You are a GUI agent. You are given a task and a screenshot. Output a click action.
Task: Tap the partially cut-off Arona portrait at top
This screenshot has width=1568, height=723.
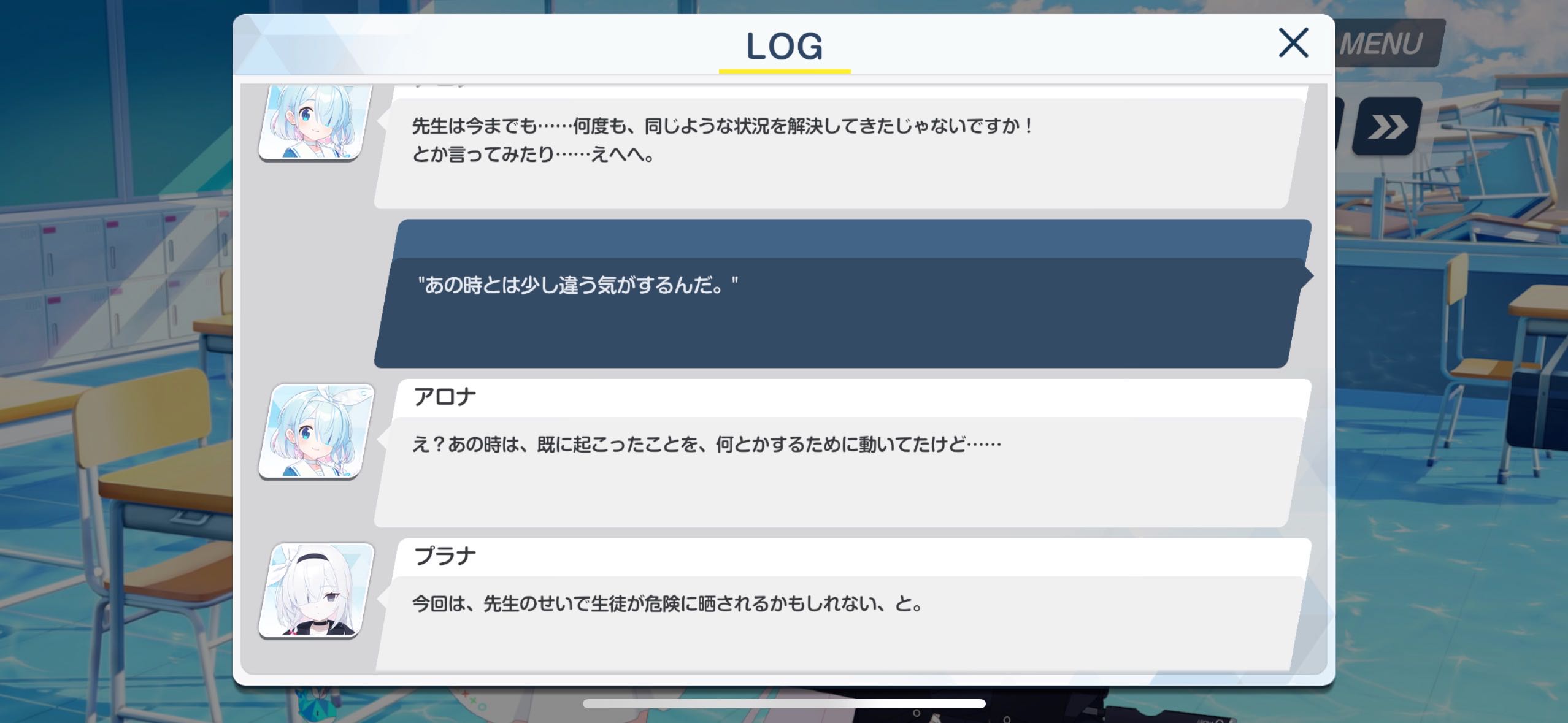click(x=317, y=123)
